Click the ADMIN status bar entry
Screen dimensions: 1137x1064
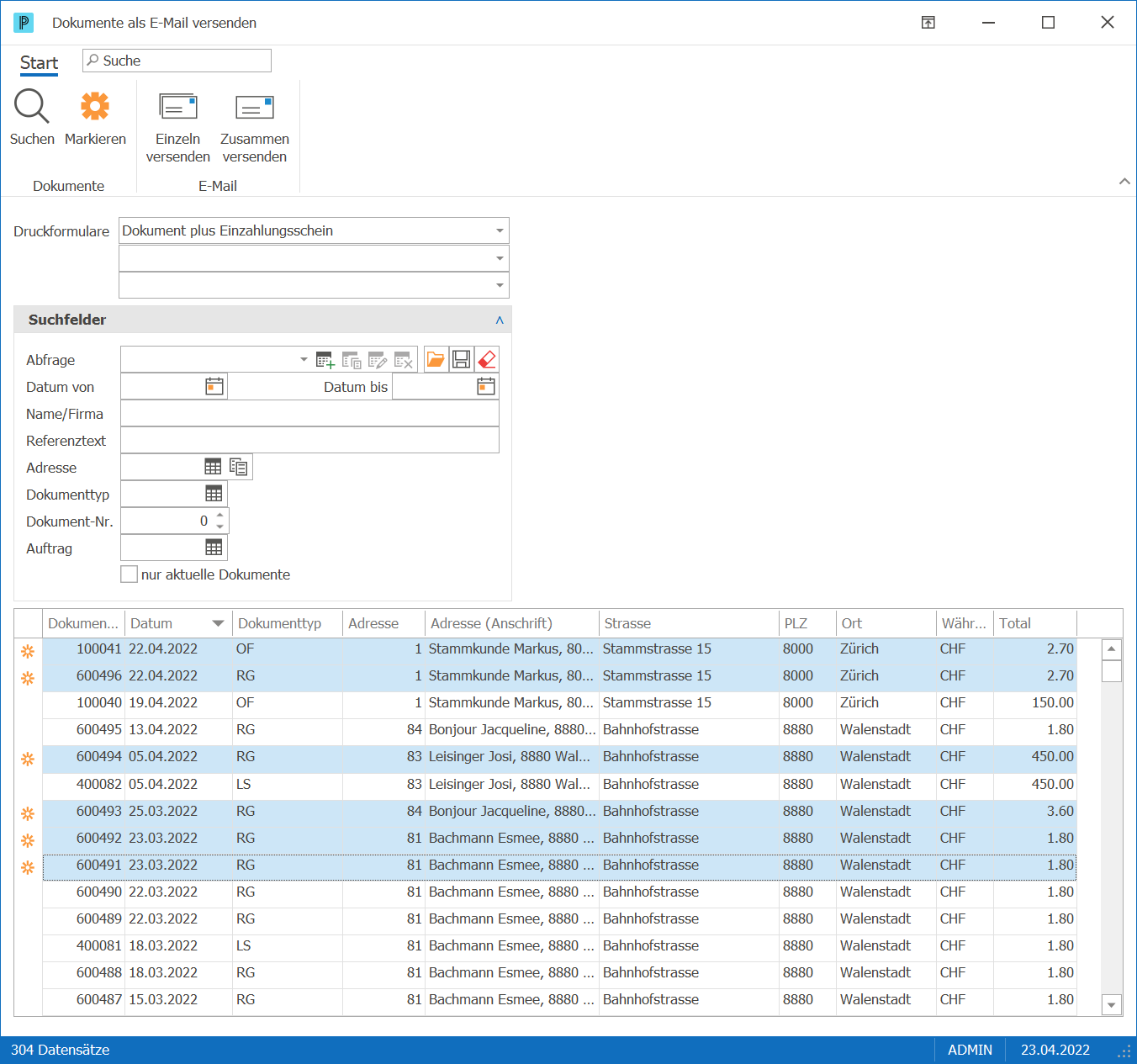point(970,1050)
